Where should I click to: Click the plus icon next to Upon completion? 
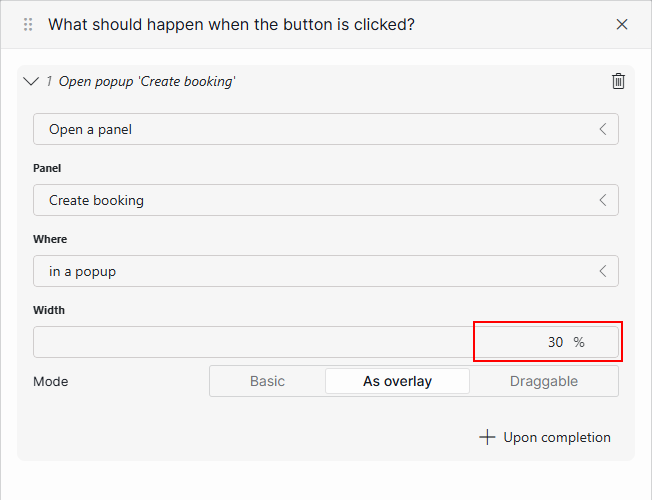tap(487, 437)
